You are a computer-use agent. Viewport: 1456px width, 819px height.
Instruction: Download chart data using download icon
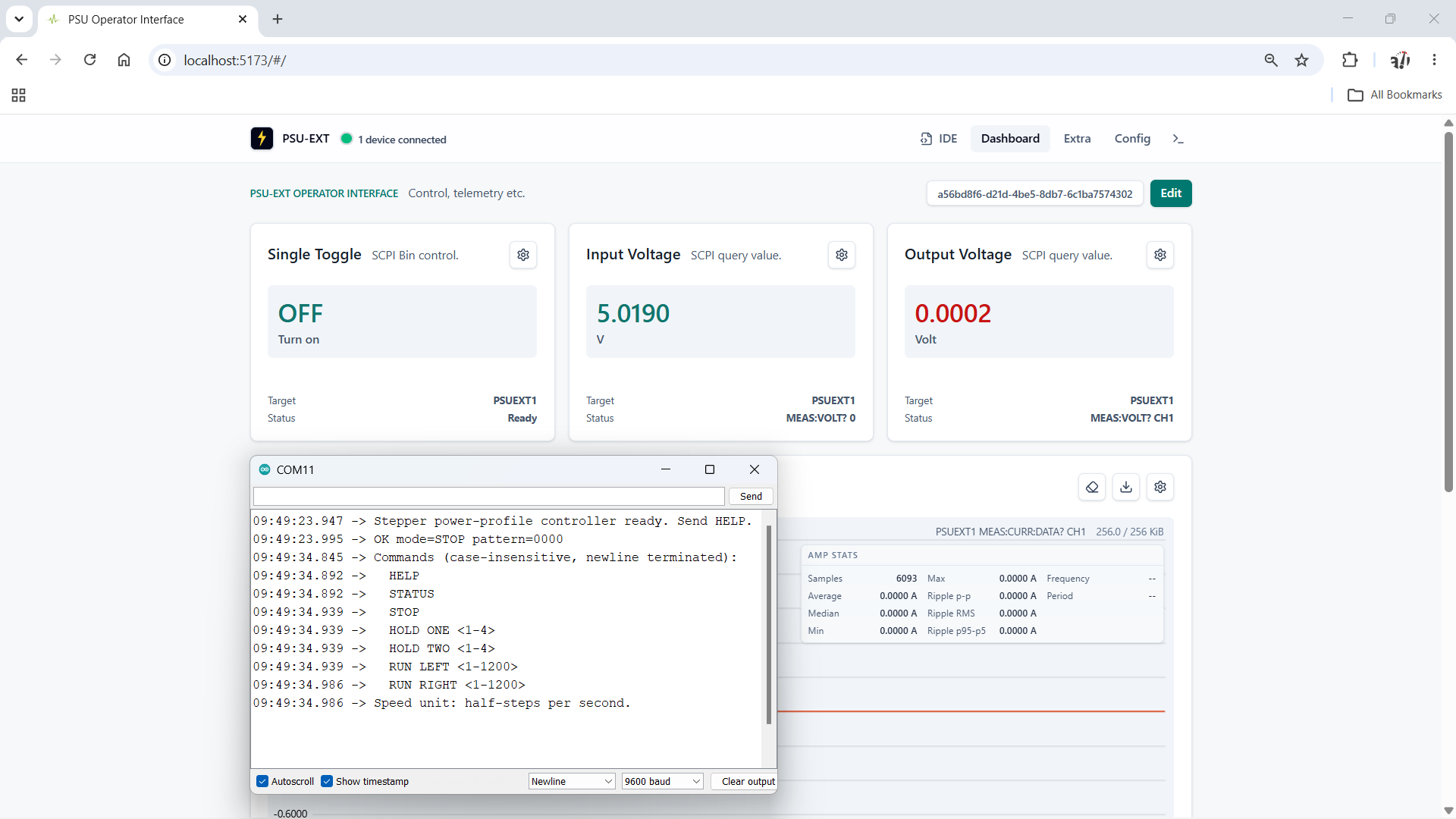coord(1126,487)
